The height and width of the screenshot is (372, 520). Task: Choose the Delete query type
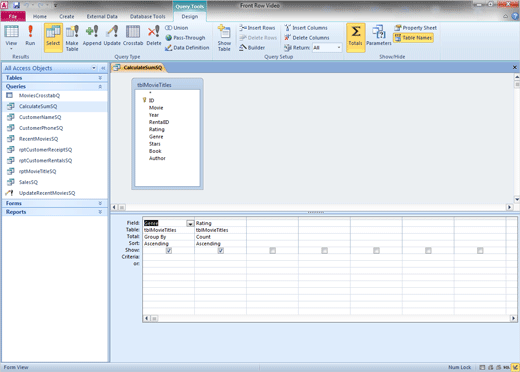click(x=154, y=35)
